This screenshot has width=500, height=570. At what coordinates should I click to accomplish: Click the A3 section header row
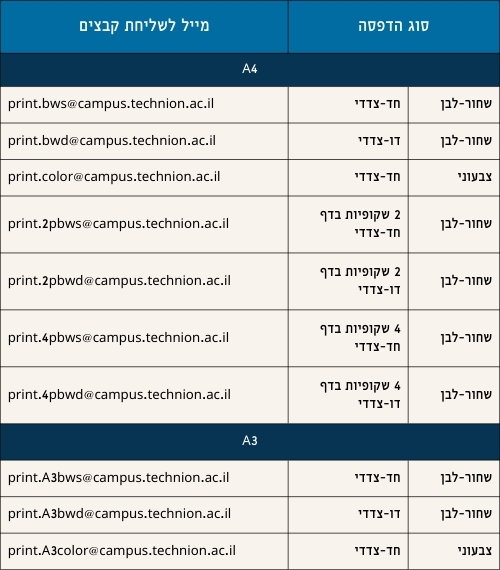tap(250, 441)
